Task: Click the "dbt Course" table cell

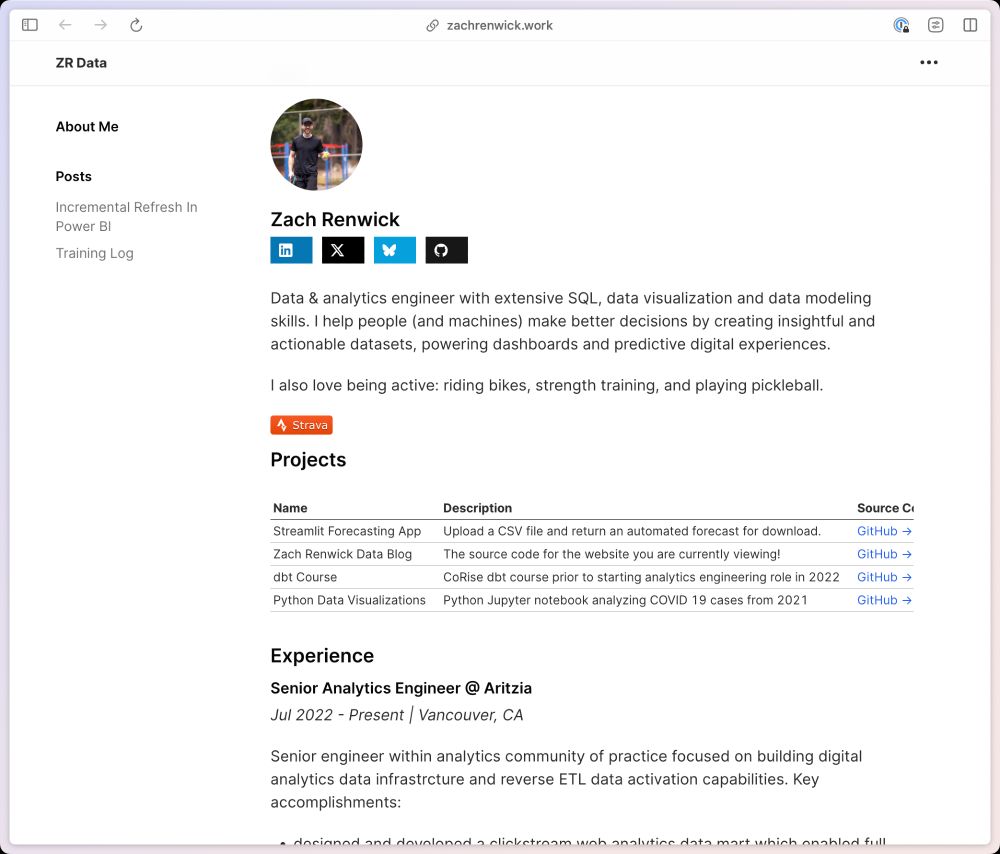Action: point(305,577)
